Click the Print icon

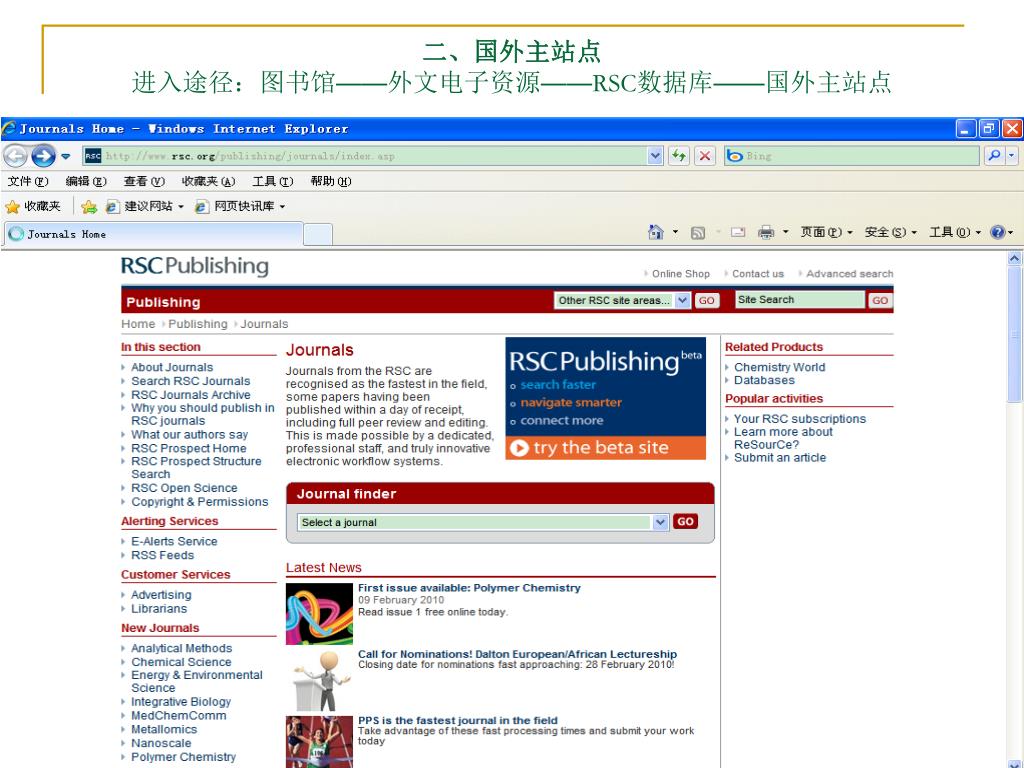coord(766,232)
